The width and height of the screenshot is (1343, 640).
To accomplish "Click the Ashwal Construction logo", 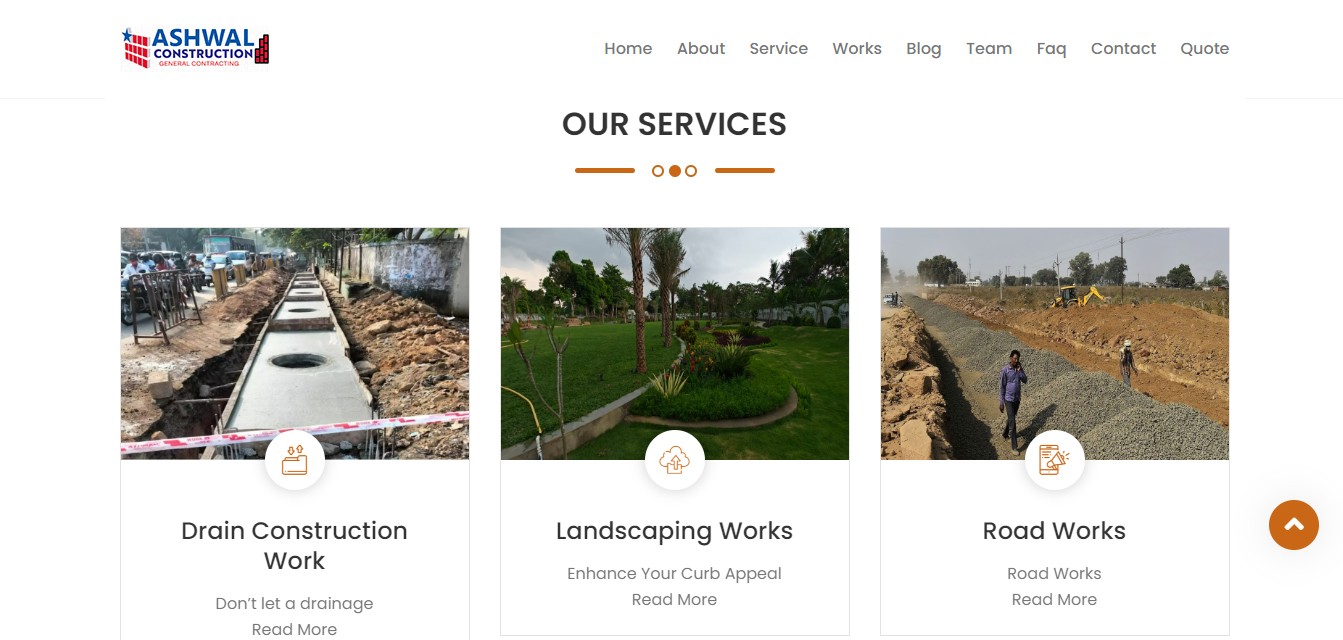I will (196, 48).
